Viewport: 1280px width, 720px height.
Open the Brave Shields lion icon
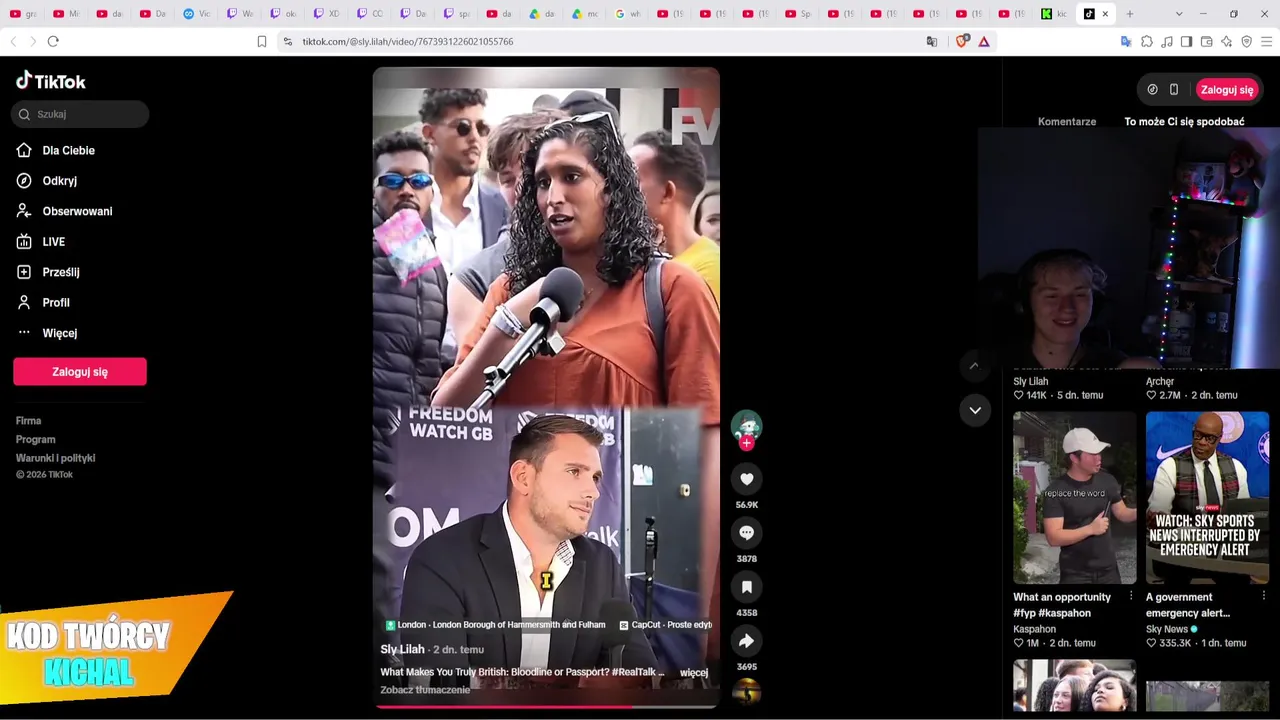click(962, 41)
